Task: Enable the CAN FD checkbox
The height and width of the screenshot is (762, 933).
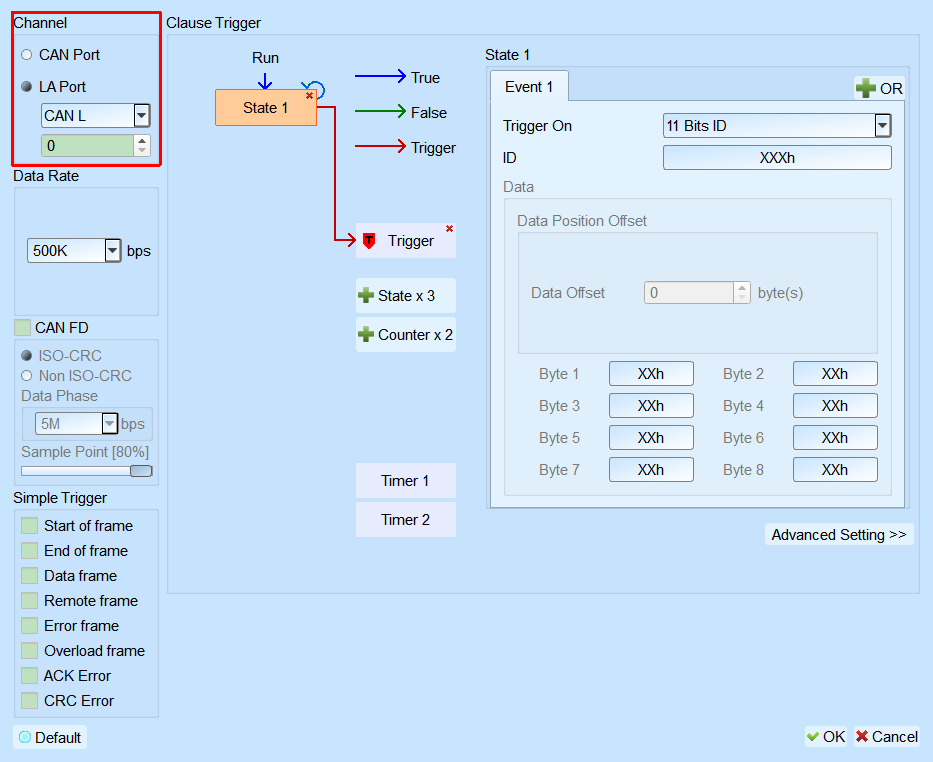Action: point(23,328)
